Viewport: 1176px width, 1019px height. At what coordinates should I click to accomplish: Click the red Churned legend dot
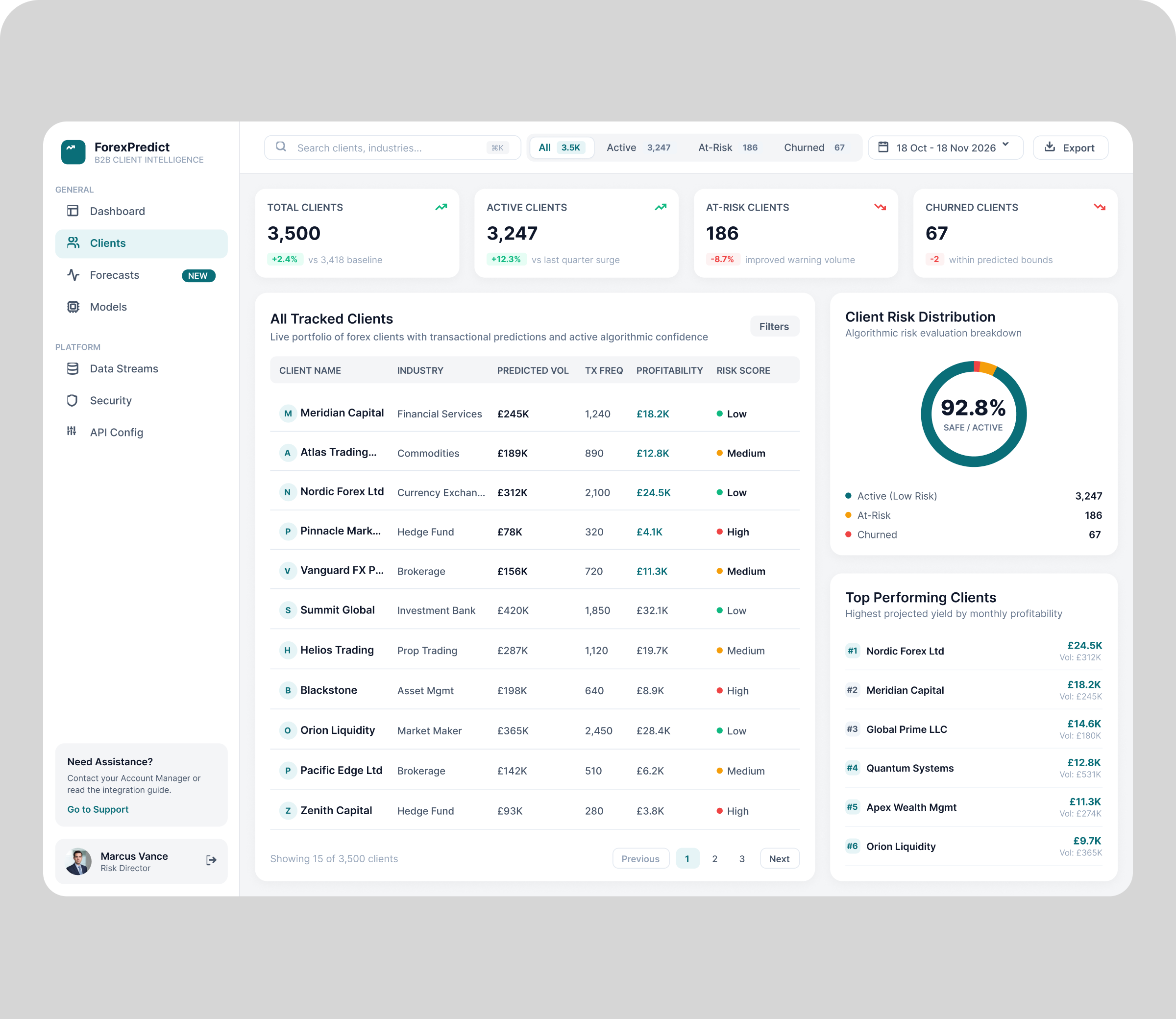tap(849, 534)
